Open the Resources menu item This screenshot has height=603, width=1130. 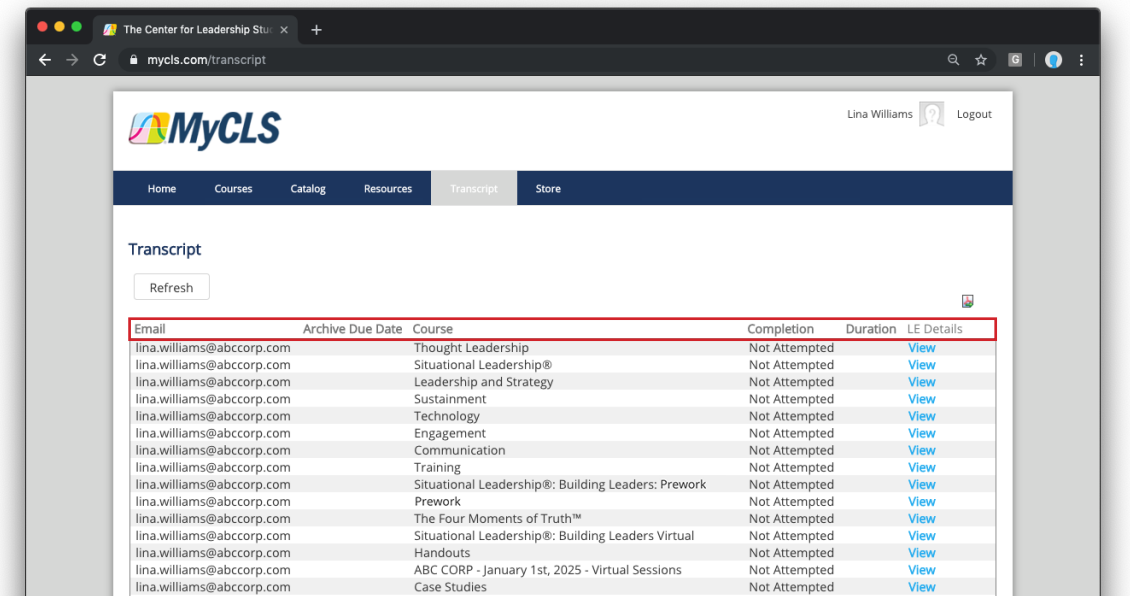[388, 189]
